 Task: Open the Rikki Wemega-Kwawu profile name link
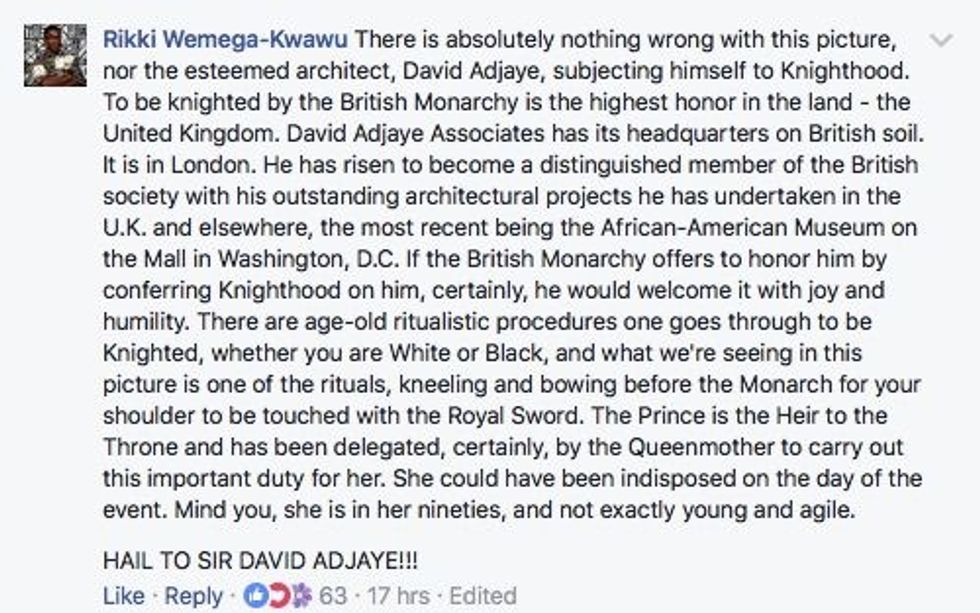(x=225, y=39)
